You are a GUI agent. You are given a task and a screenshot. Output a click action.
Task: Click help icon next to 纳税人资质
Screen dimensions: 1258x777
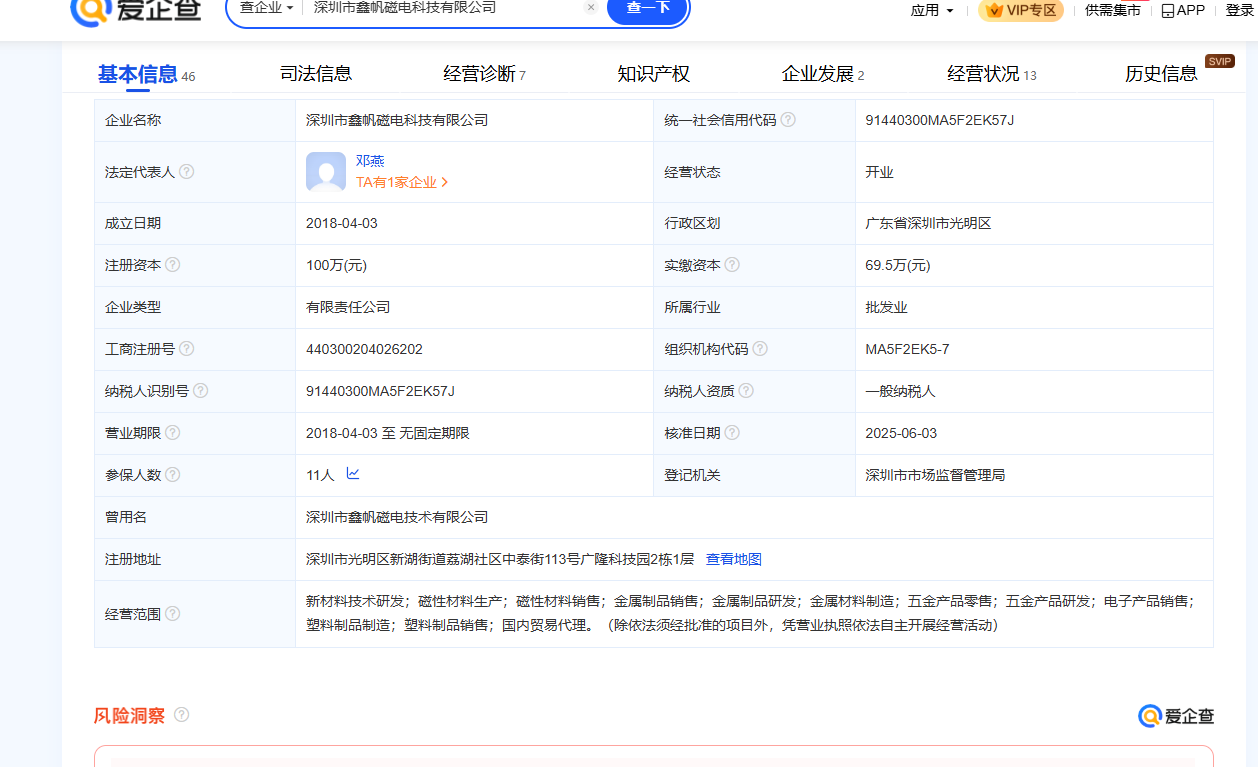tap(746, 391)
